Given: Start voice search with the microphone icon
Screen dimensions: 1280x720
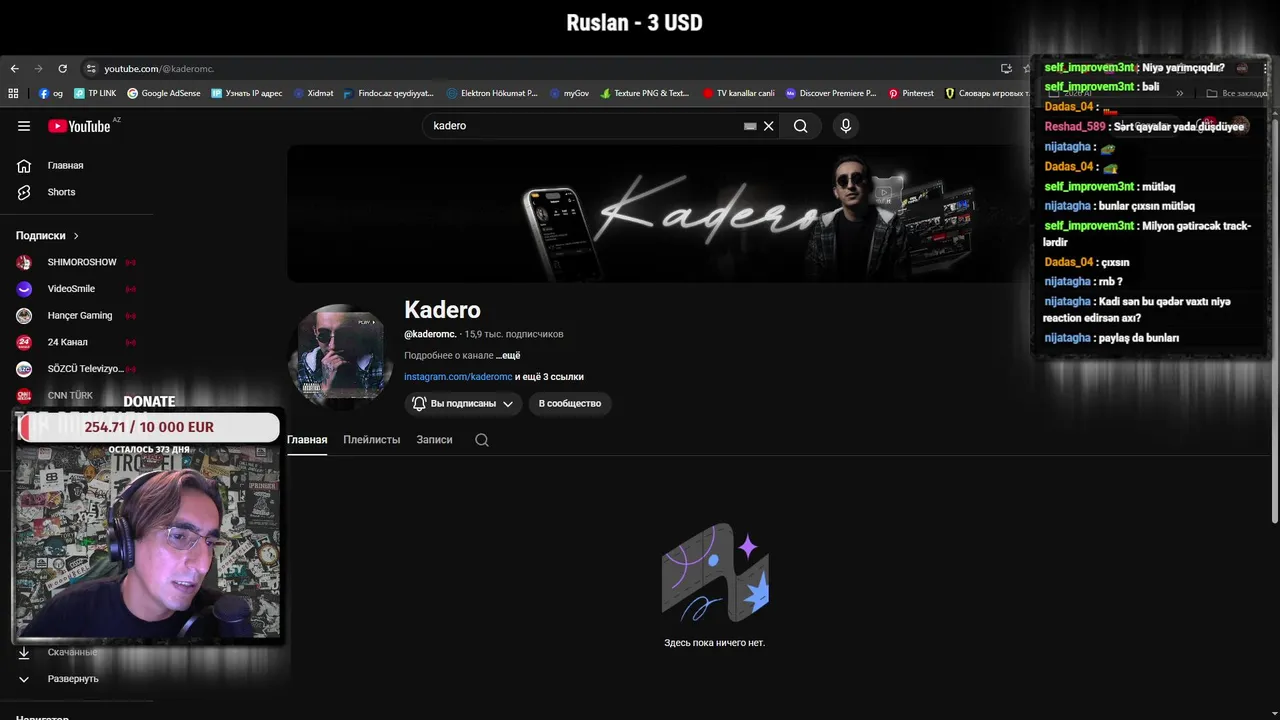Looking at the screenshot, I should click(846, 126).
